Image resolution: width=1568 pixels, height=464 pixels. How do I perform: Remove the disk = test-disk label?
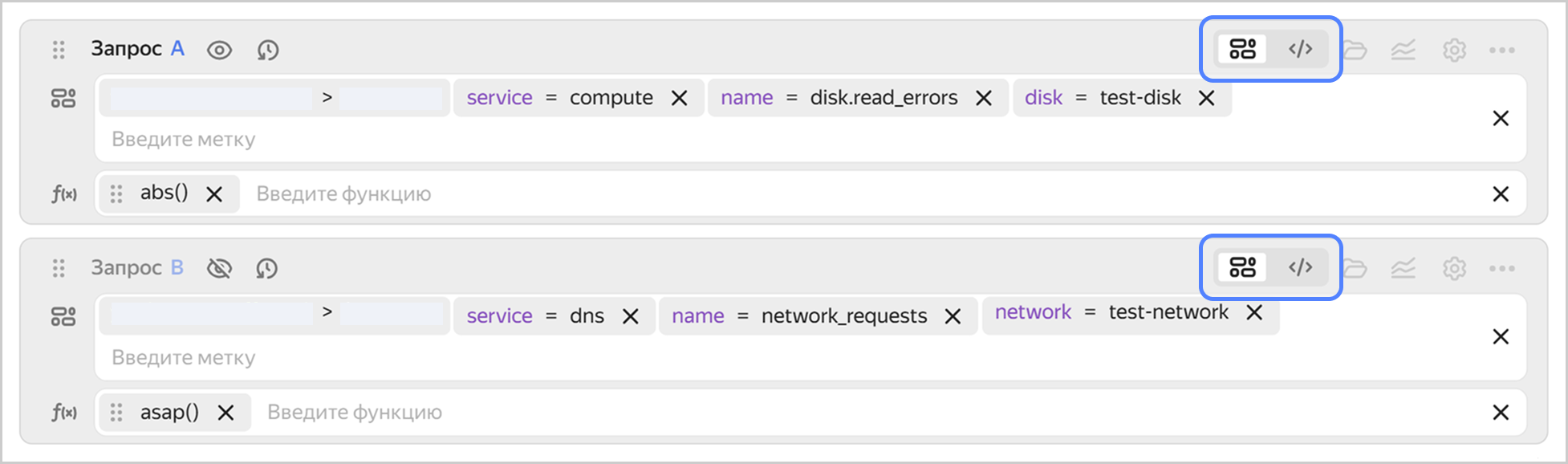pos(1206,98)
